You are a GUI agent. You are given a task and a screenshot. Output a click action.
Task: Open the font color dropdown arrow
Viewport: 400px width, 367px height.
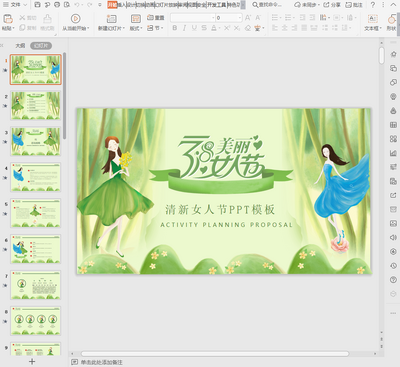[218, 28]
